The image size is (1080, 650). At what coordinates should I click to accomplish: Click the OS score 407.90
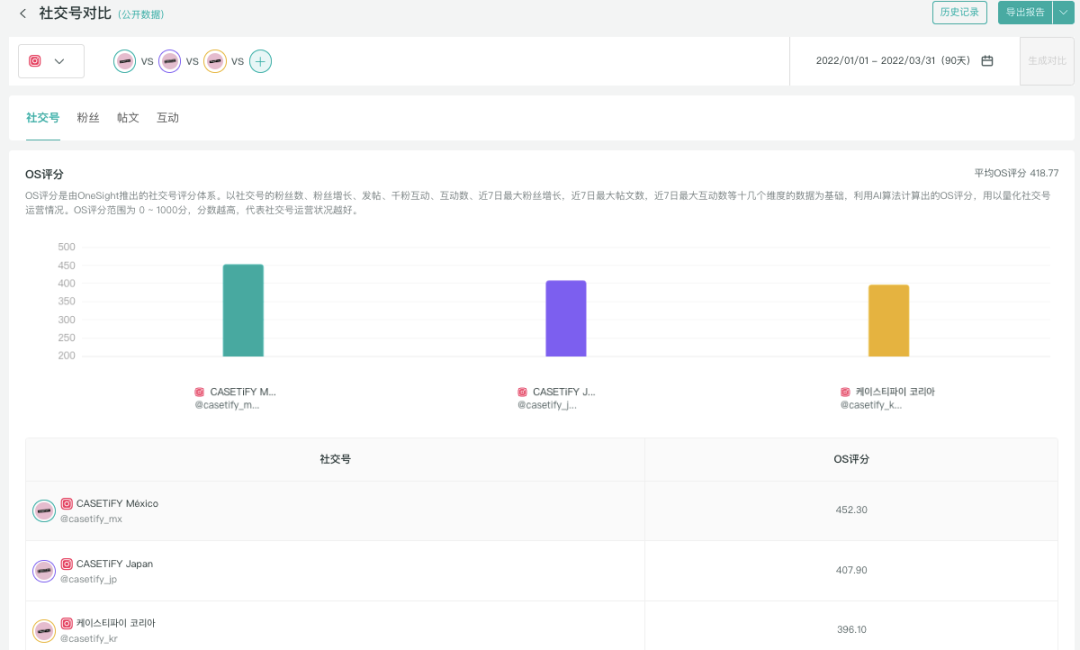[x=851, y=570]
